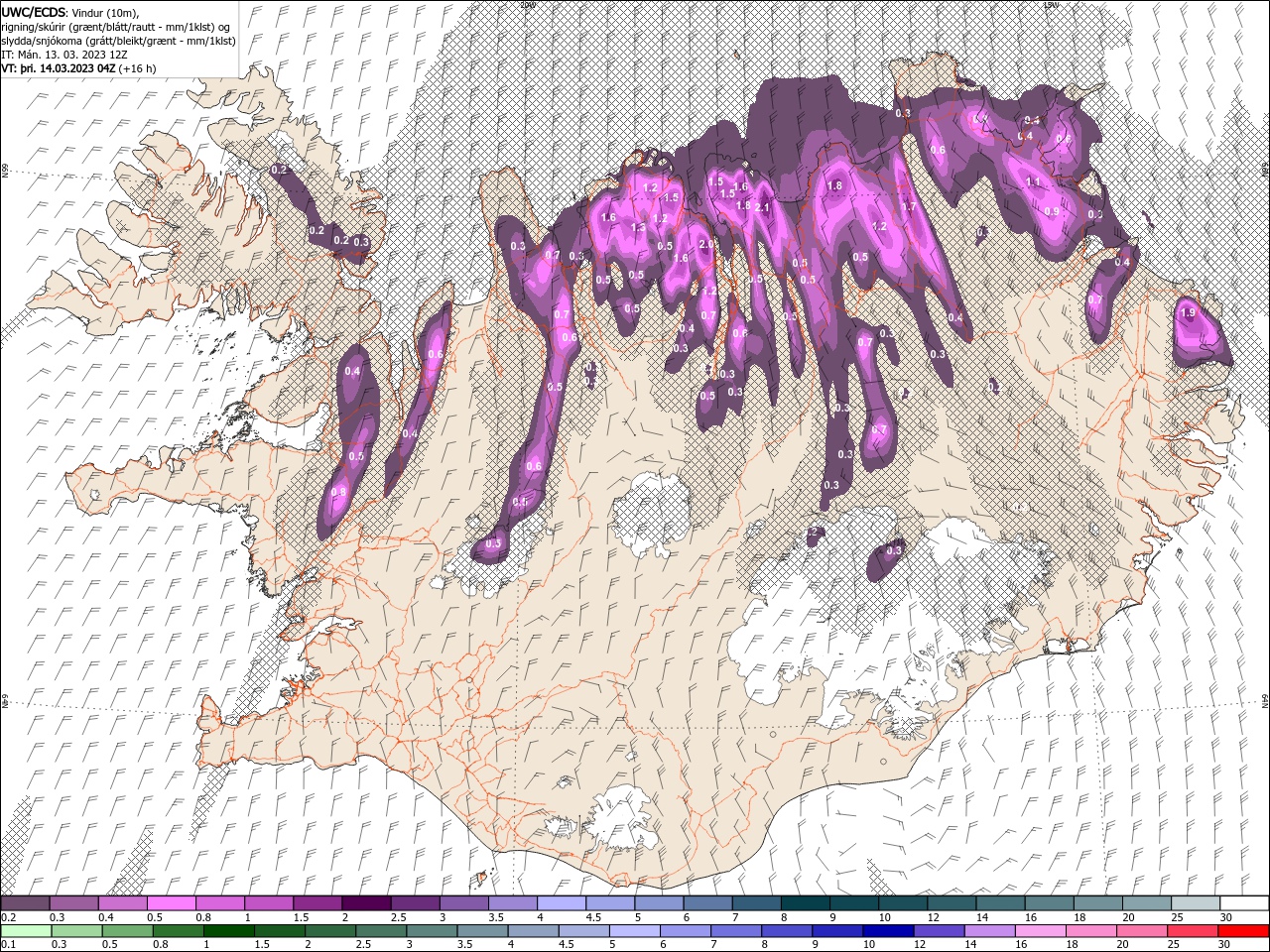Viewport: 1270px width, 952px height.
Task: Pick the upper legend swatch between 25 and 30
Action: (1195, 903)
